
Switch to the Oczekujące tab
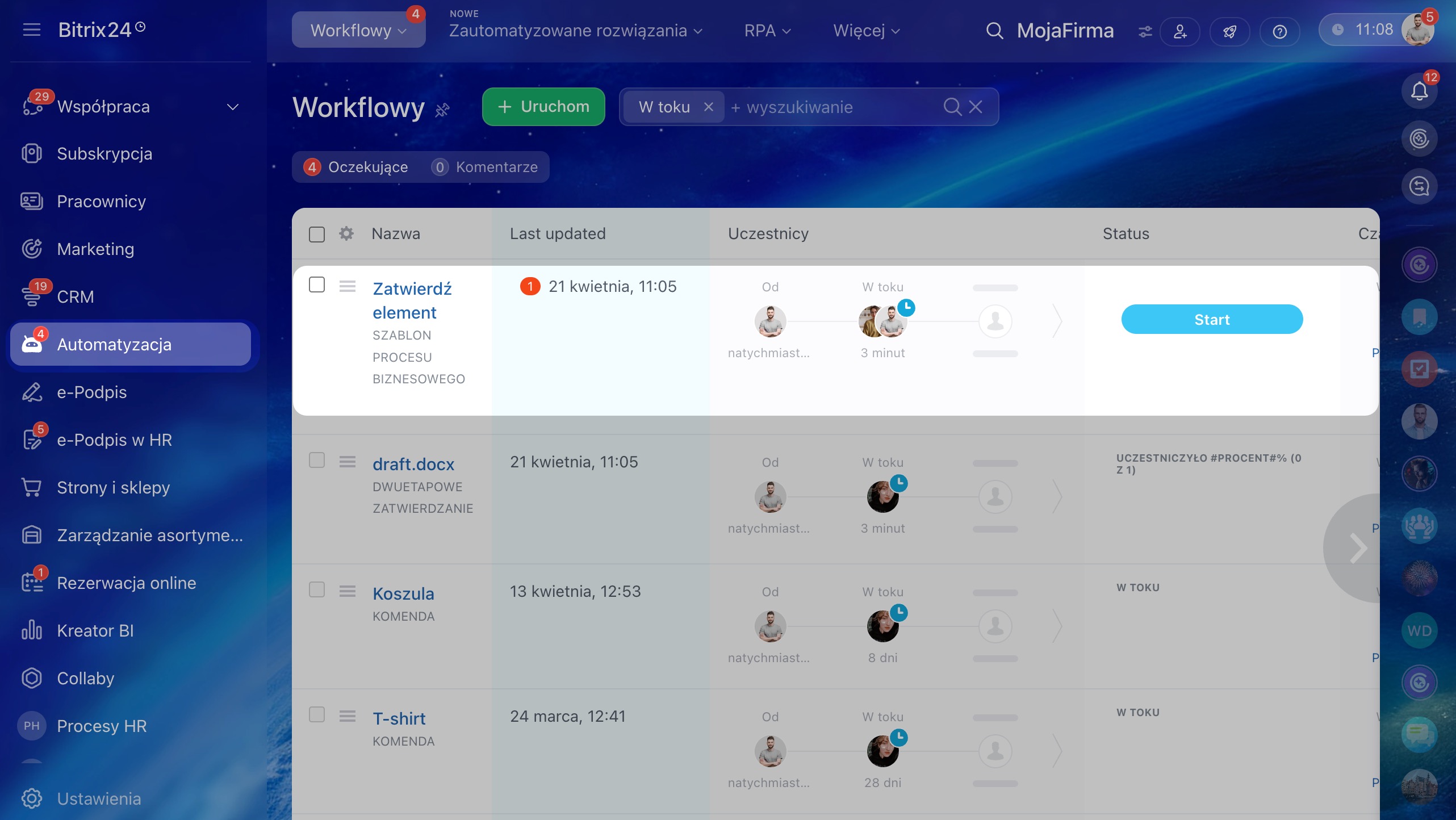pos(356,167)
